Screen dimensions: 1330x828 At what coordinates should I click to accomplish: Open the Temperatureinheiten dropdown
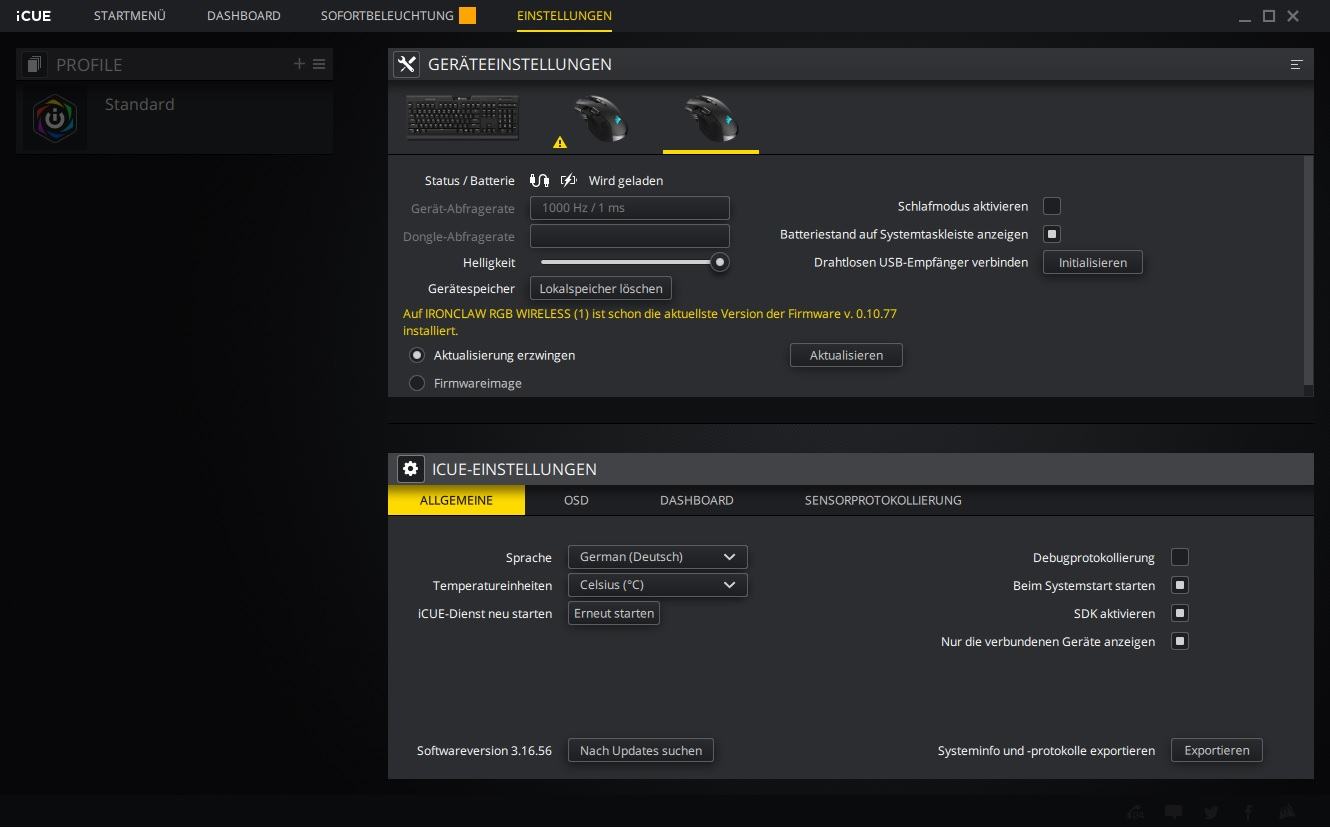click(x=658, y=585)
